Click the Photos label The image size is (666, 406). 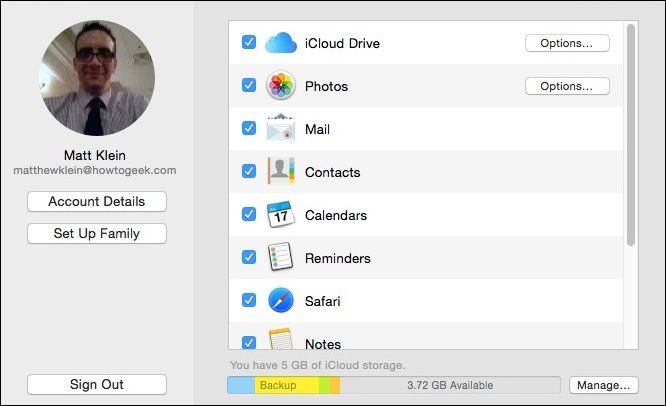(326, 86)
